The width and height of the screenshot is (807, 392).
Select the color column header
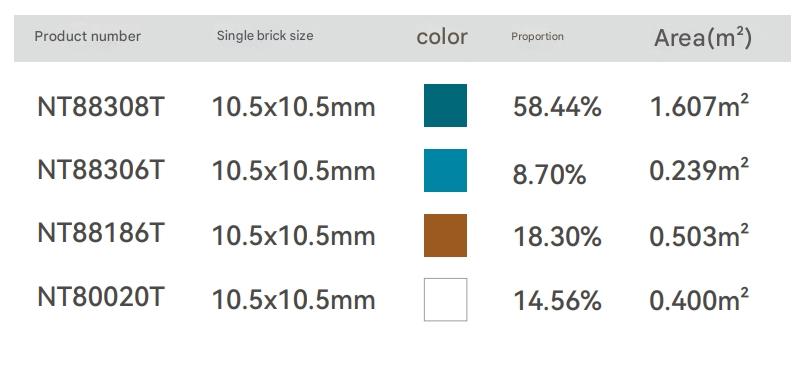coord(442,37)
